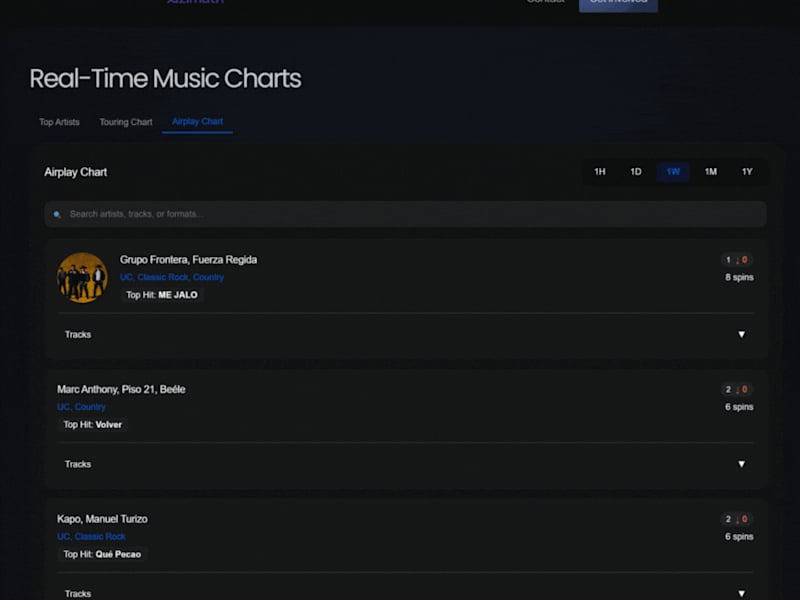Expand Tracks for Grupo Frontera card
This screenshot has width=800, height=600.
pos(405,335)
